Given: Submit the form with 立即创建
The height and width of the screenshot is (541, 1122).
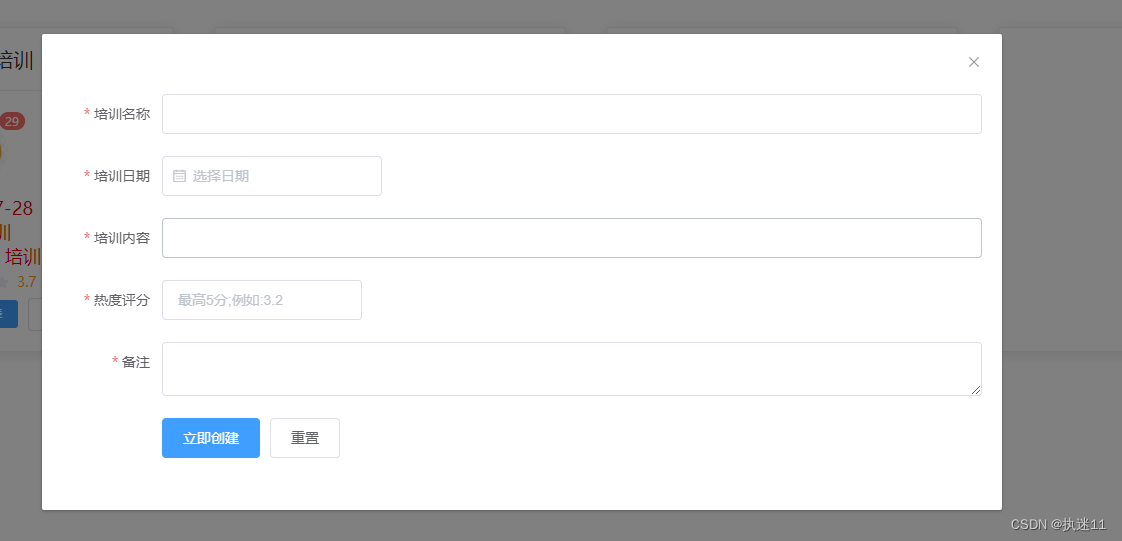Looking at the screenshot, I should point(211,438).
